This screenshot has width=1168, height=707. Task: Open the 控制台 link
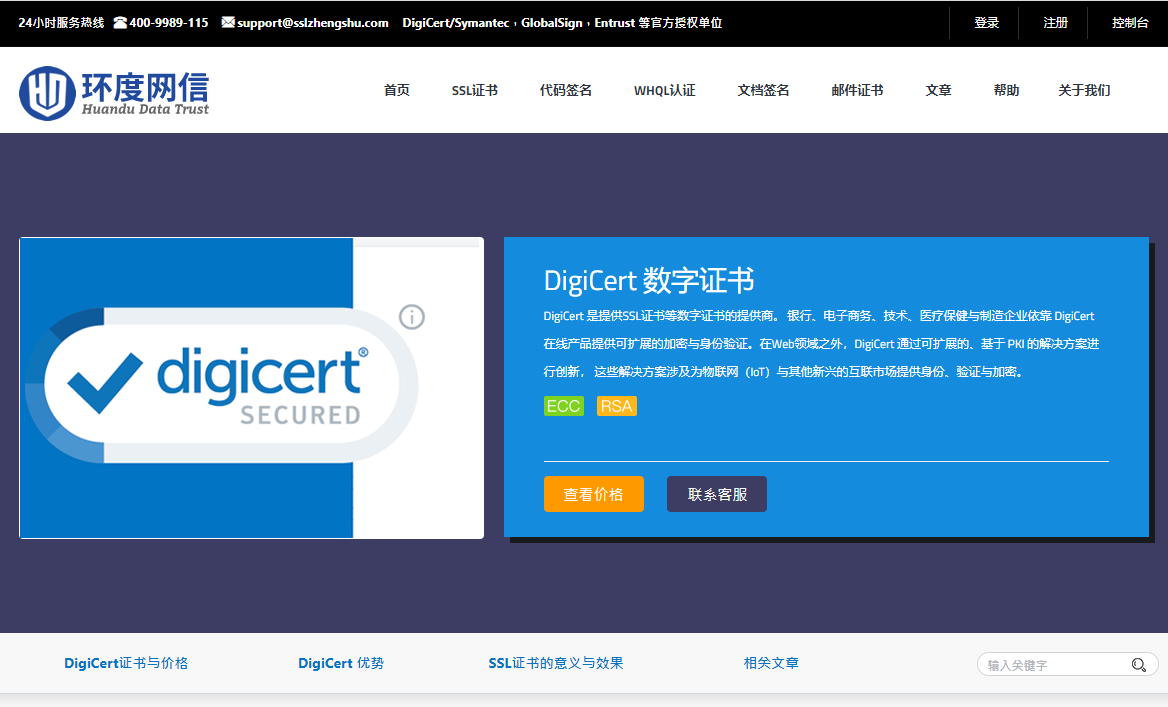pyautogui.click(x=1130, y=23)
